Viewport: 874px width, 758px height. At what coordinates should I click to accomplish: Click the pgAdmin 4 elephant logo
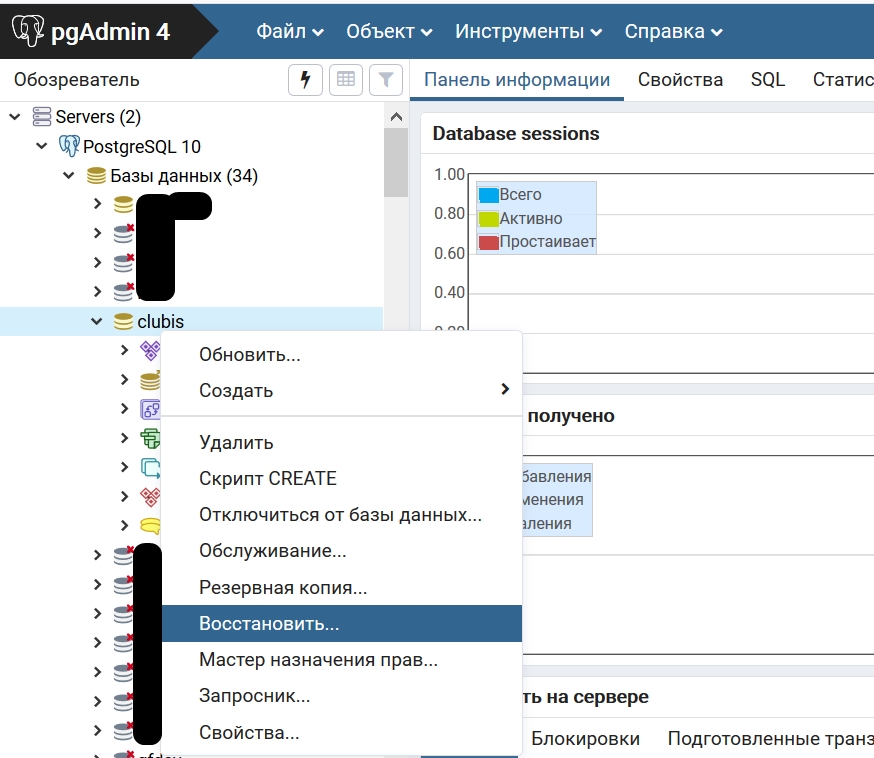28,31
